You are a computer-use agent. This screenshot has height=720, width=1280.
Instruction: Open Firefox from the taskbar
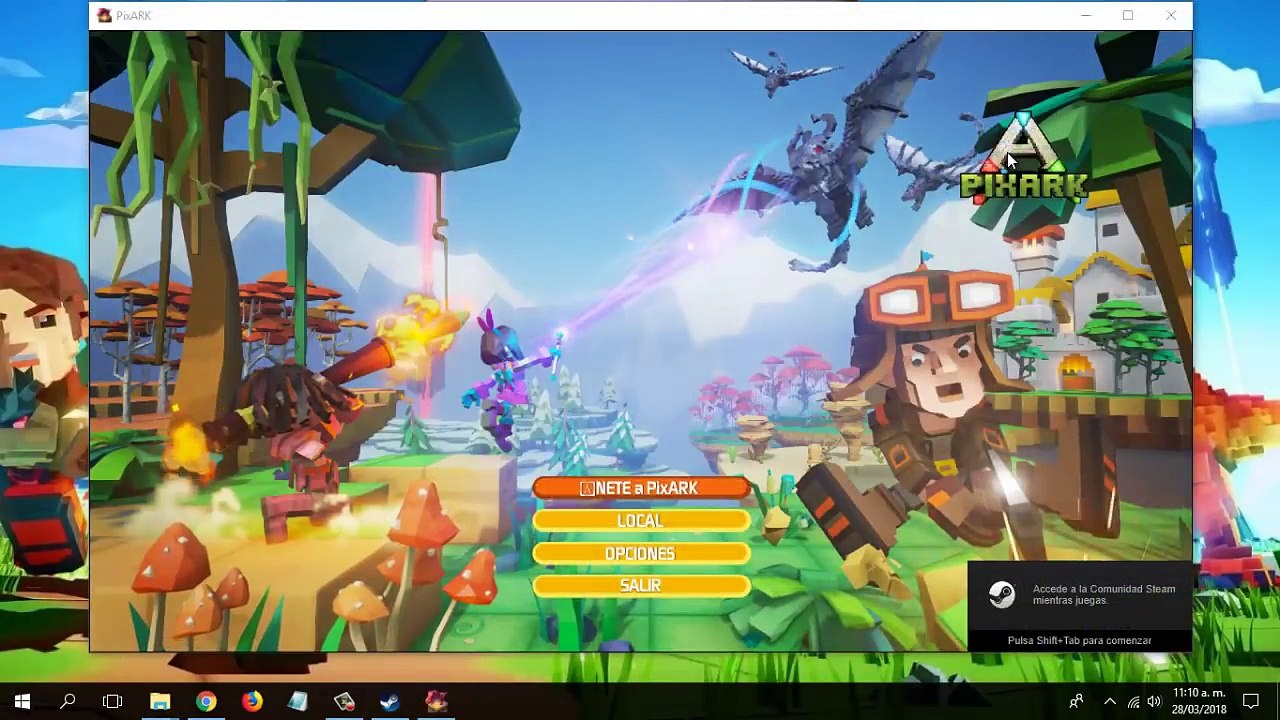tap(252, 701)
